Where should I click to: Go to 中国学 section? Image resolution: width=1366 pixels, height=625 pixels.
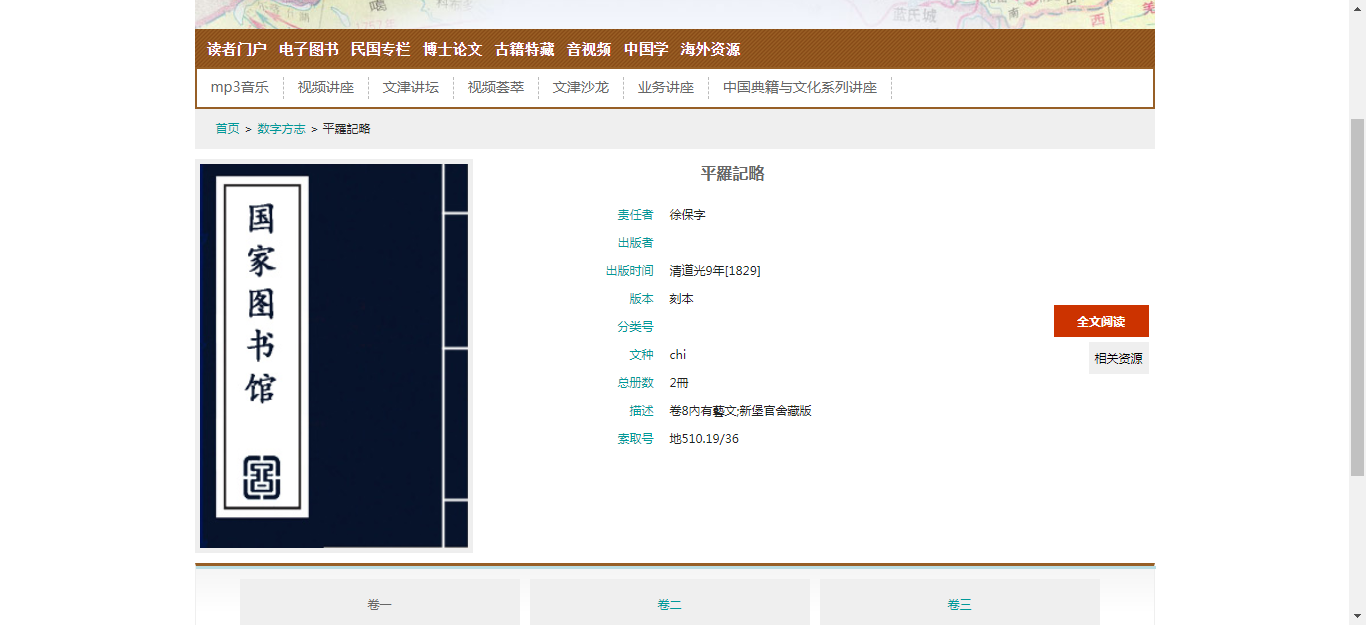(646, 49)
